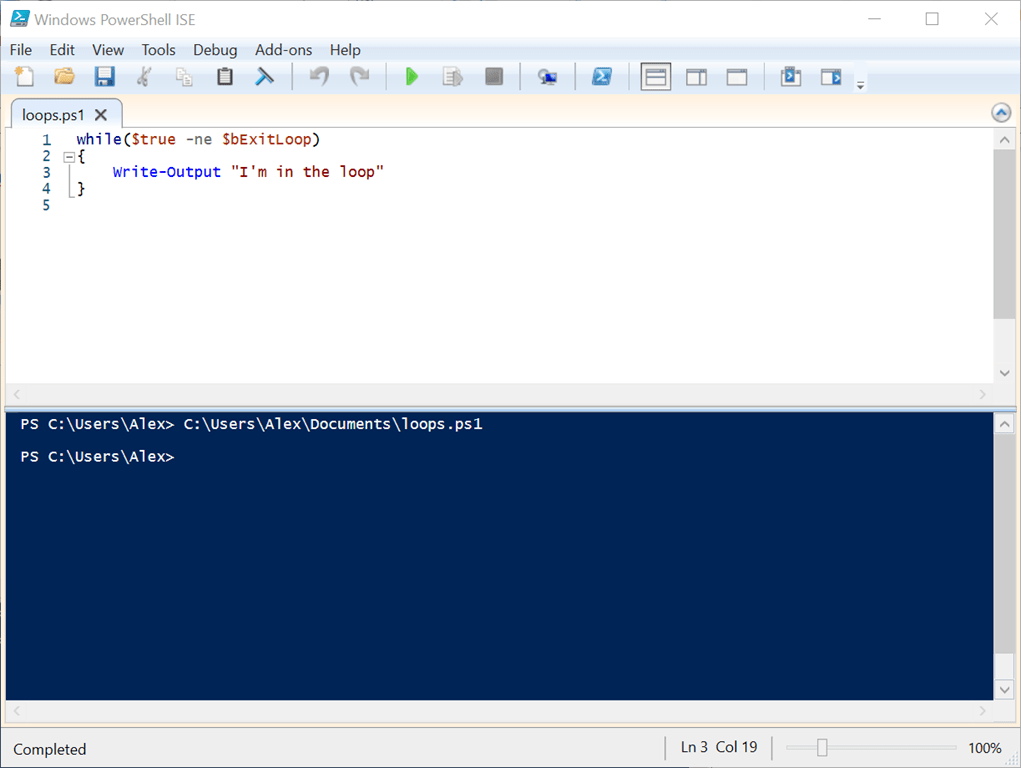Select the loops.ps1 tab
The image size is (1021, 768).
tap(53, 115)
